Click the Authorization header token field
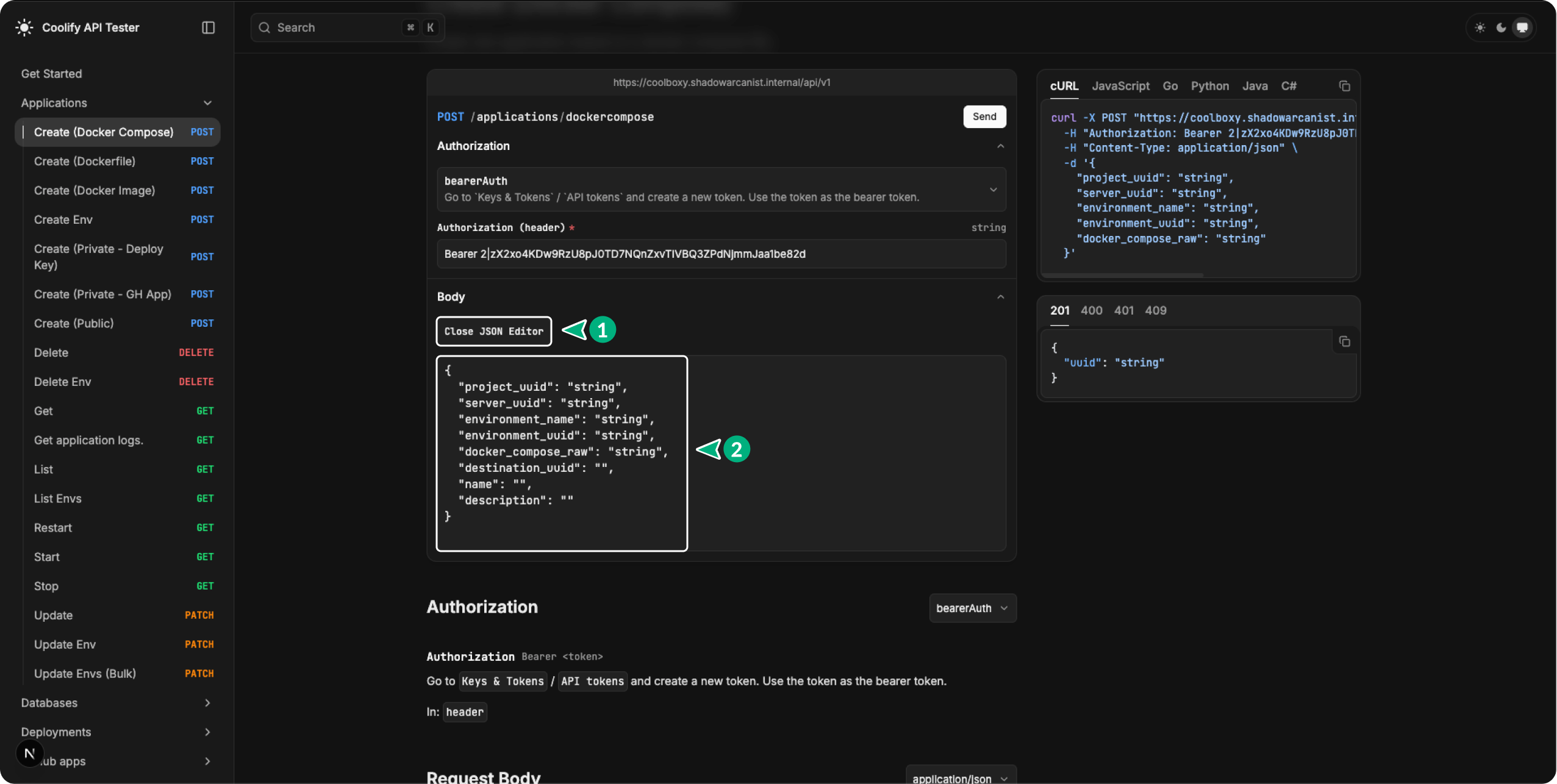The height and width of the screenshot is (784, 1557). (721, 254)
